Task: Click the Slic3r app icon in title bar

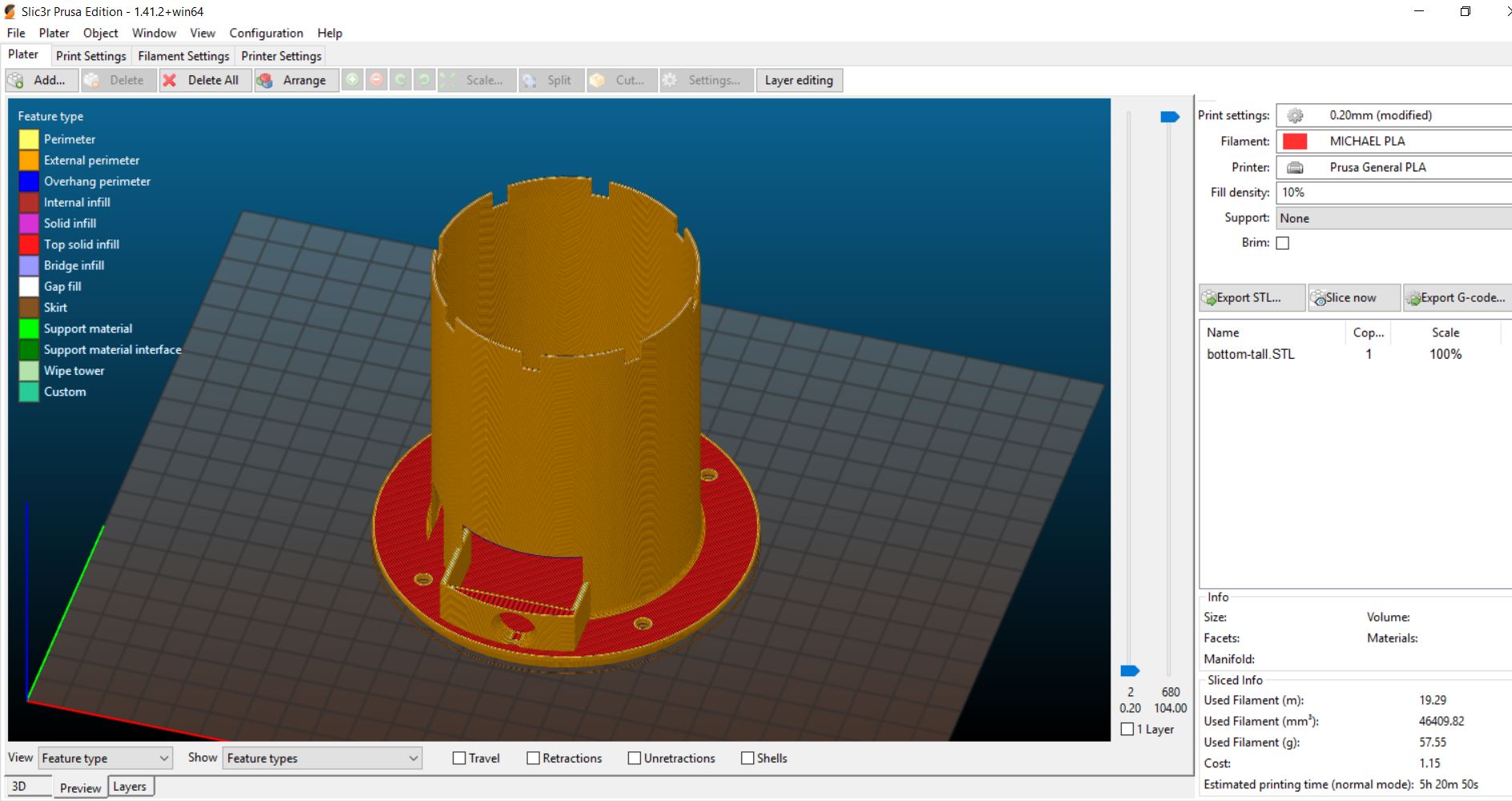Action: 10,11
